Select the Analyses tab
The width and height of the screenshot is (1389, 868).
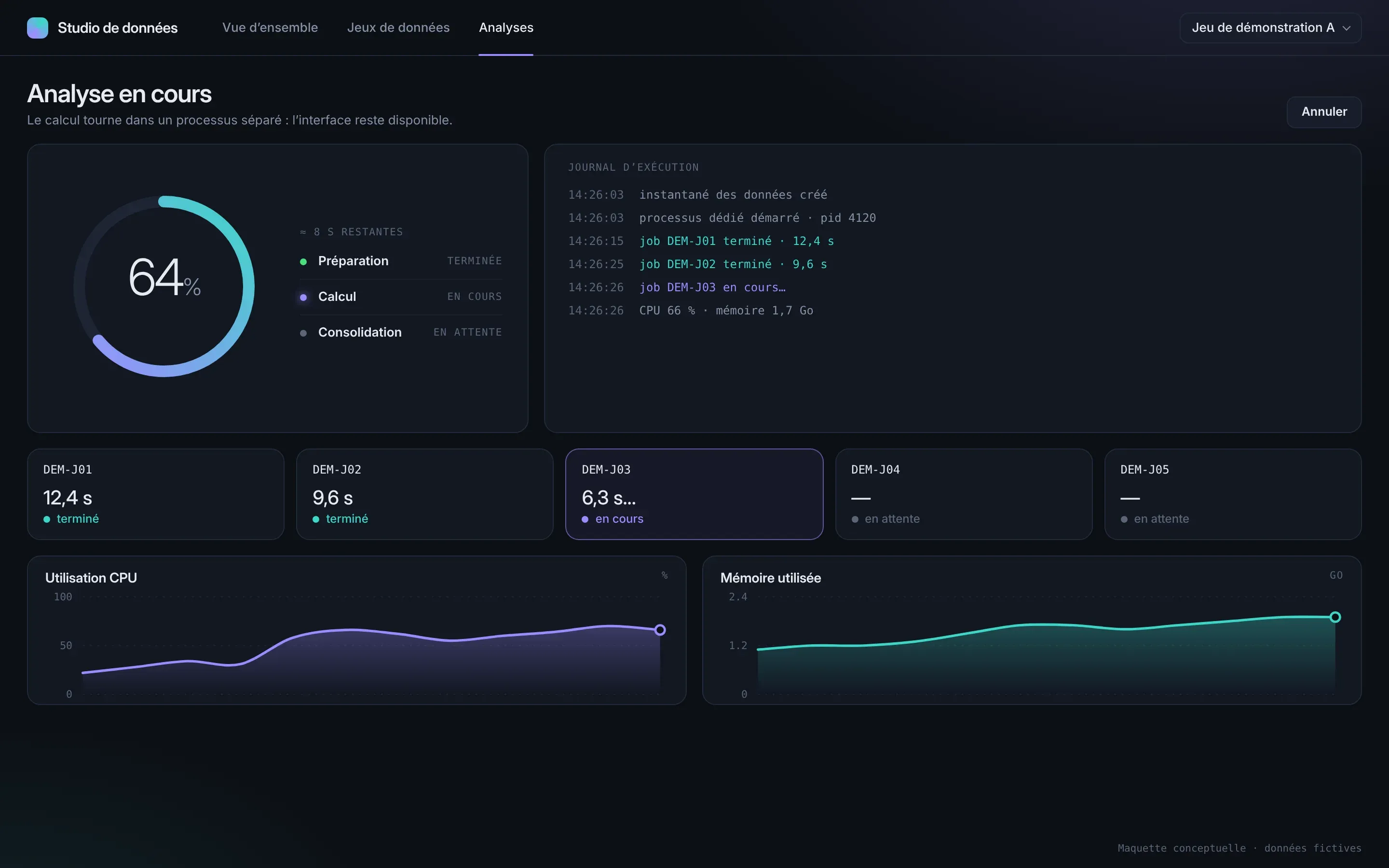coord(506,27)
